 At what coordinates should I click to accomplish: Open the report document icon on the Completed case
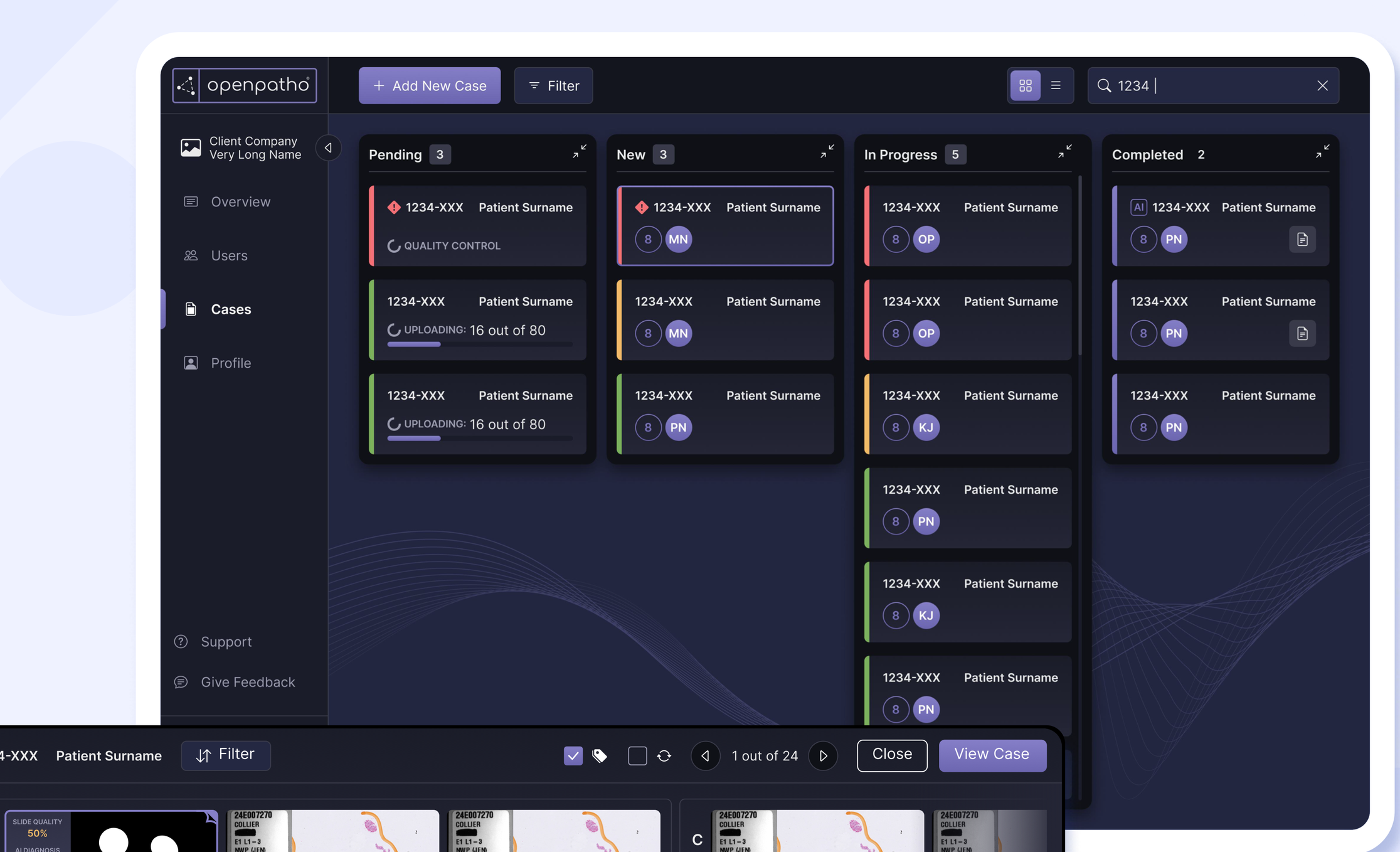[x=1302, y=239]
